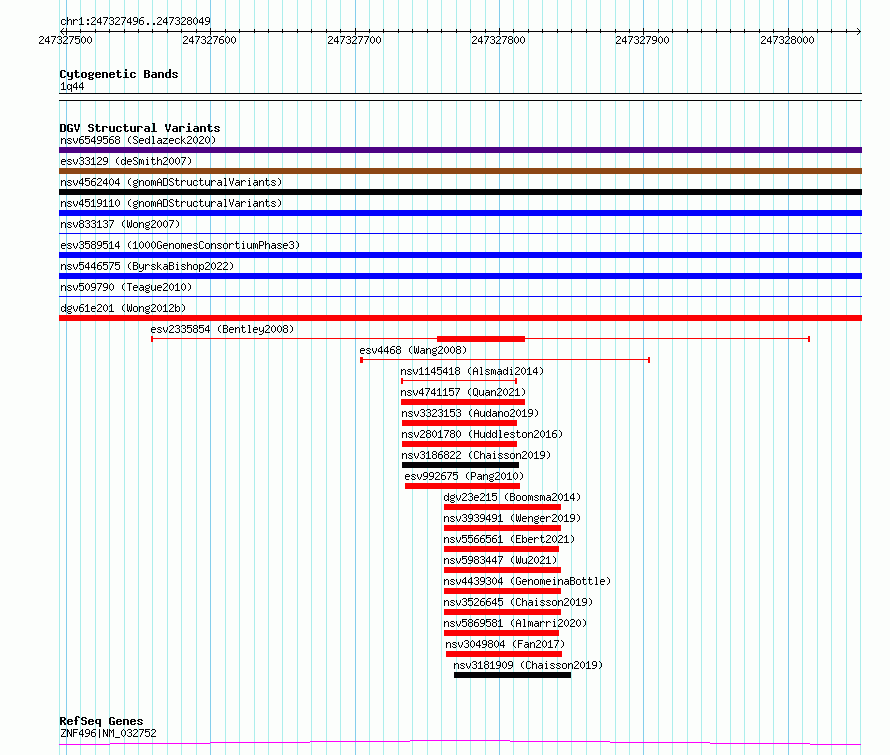Open the ZNF496|NM_032752 RefSeq gene label
890x755 pixels.
pos(108,733)
